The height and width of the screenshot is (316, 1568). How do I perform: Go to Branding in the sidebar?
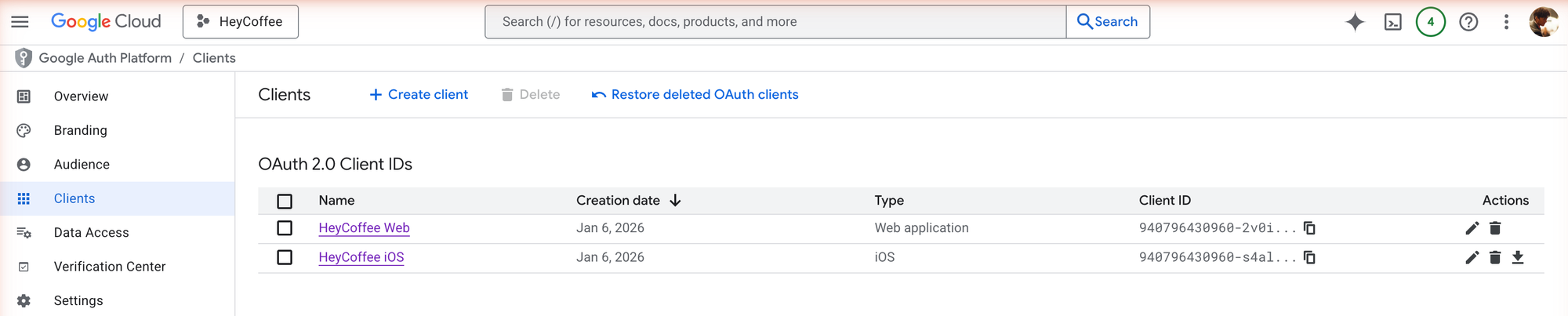(80, 130)
